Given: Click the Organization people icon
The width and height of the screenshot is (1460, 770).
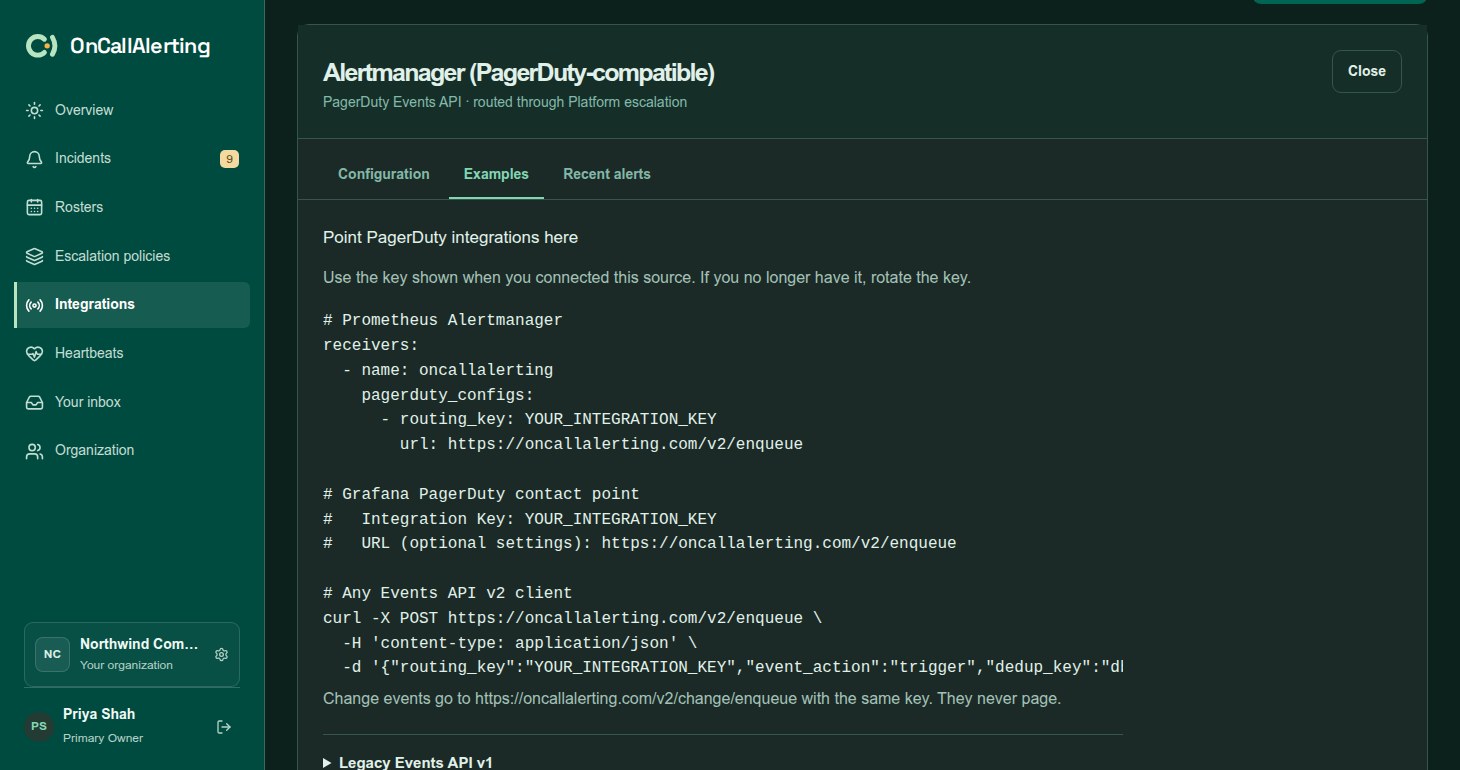Looking at the screenshot, I should (34, 451).
